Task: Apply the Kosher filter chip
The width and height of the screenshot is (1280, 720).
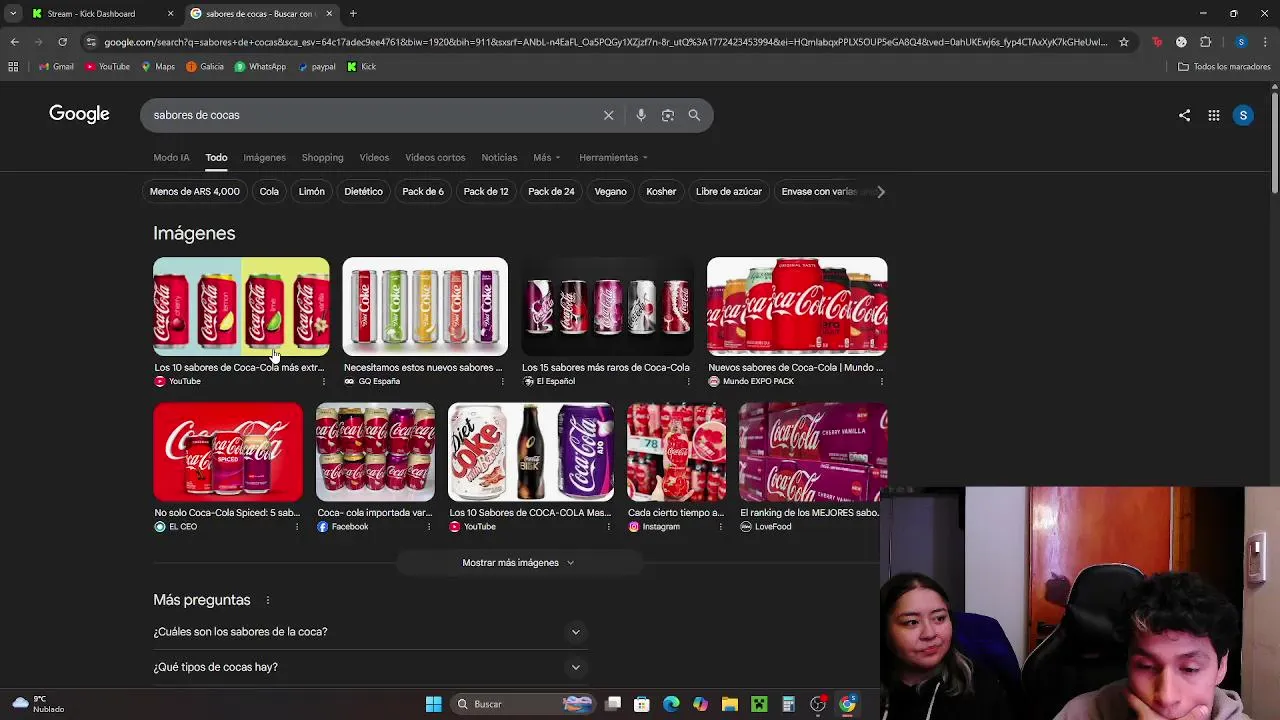Action: 661,191
